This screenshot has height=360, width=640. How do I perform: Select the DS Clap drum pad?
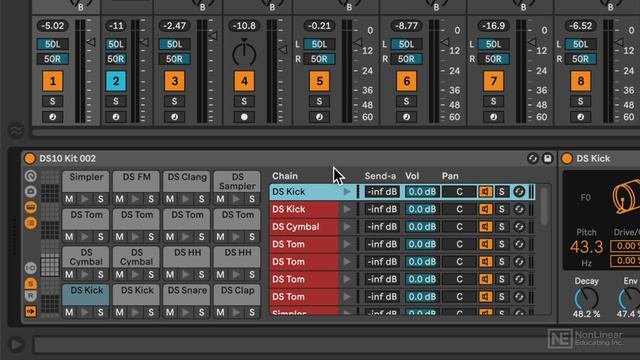point(237,295)
